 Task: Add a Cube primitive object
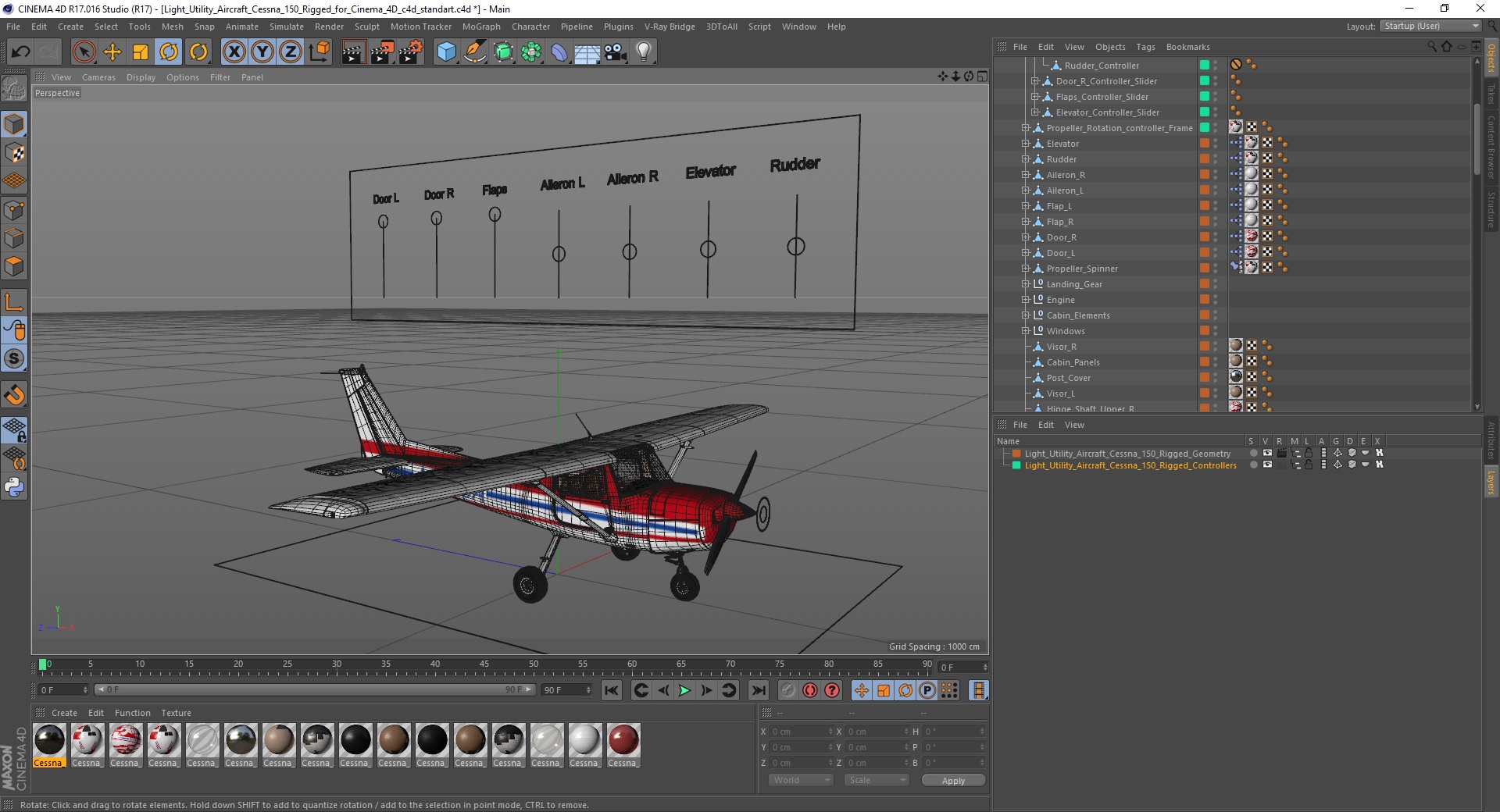[x=446, y=52]
